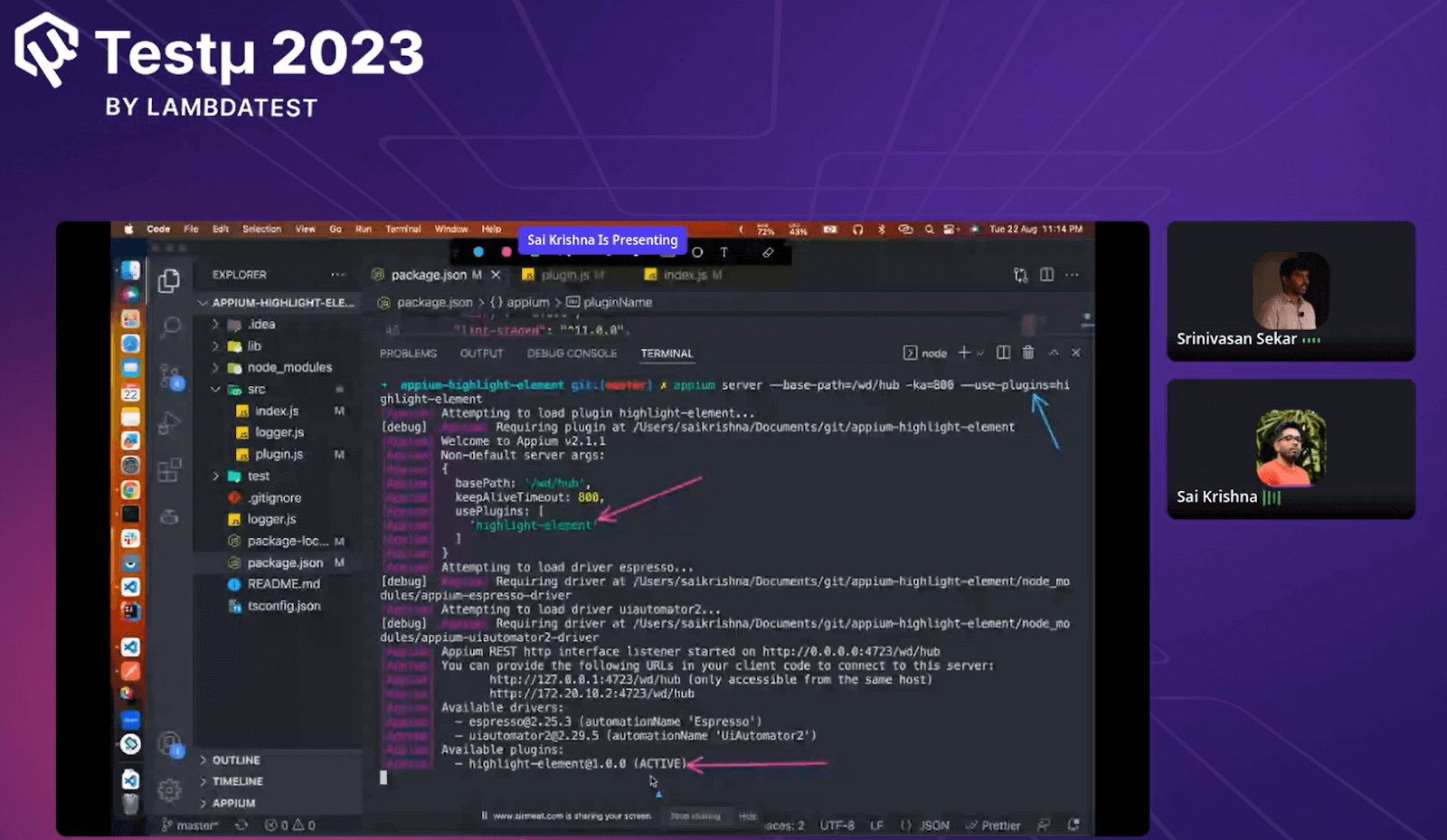Open the Selection menu in menu bar
This screenshot has width=1447, height=840.
tap(261, 230)
